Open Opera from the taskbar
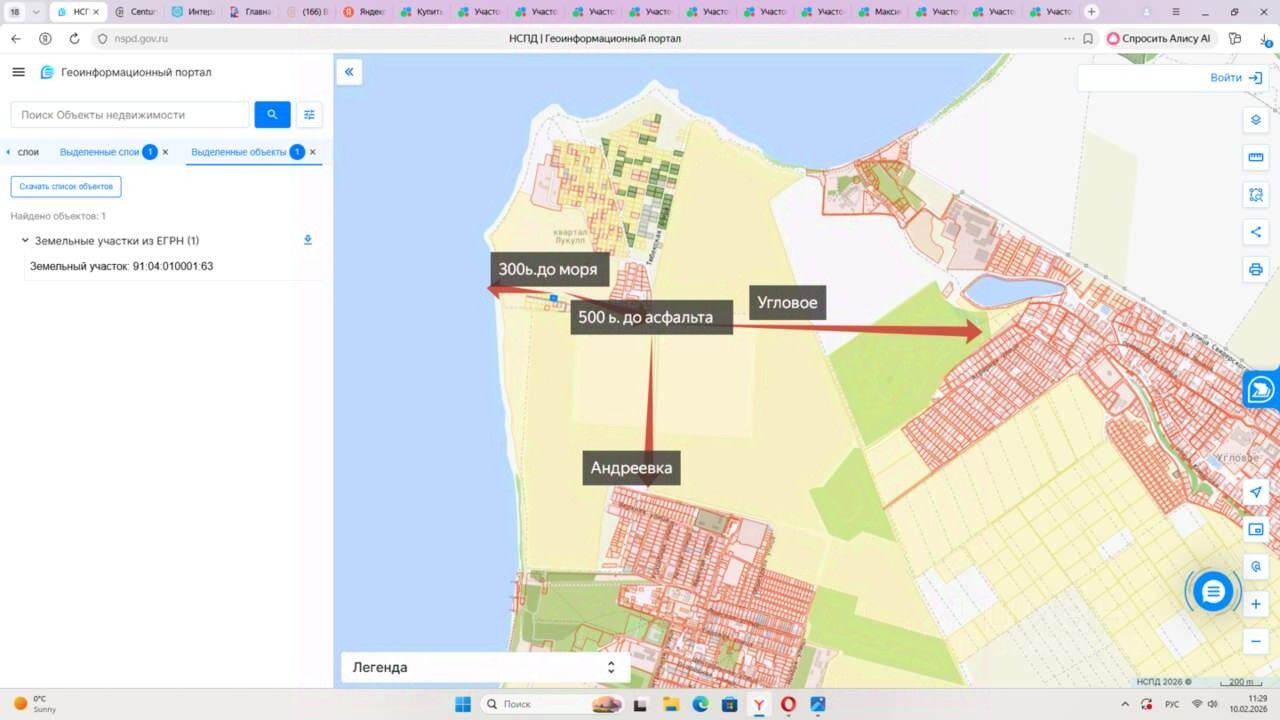The height and width of the screenshot is (720, 1280). (x=789, y=704)
